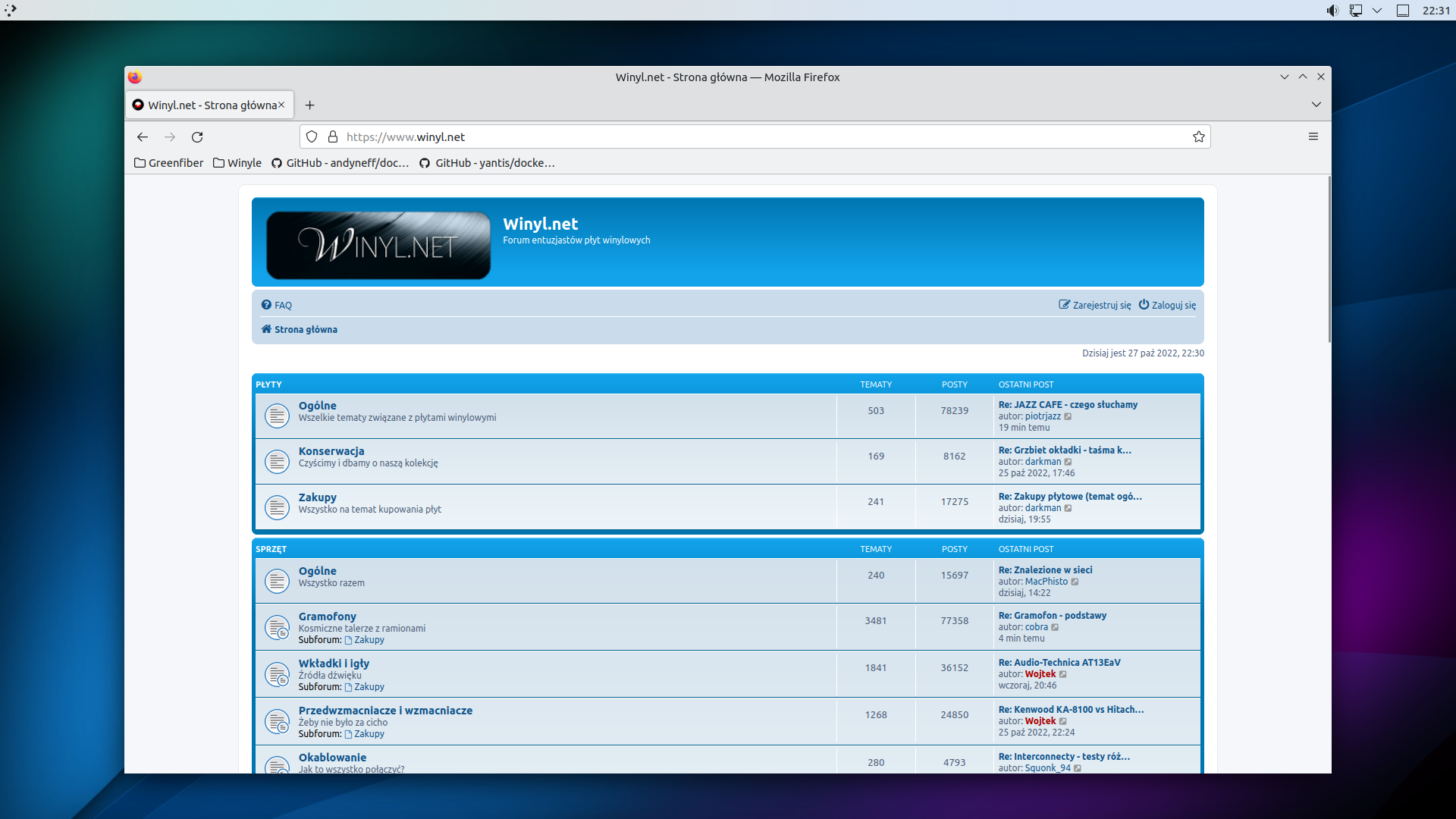
Task: Open Zakupy subforum under Wkładki i igły
Action: [365, 687]
